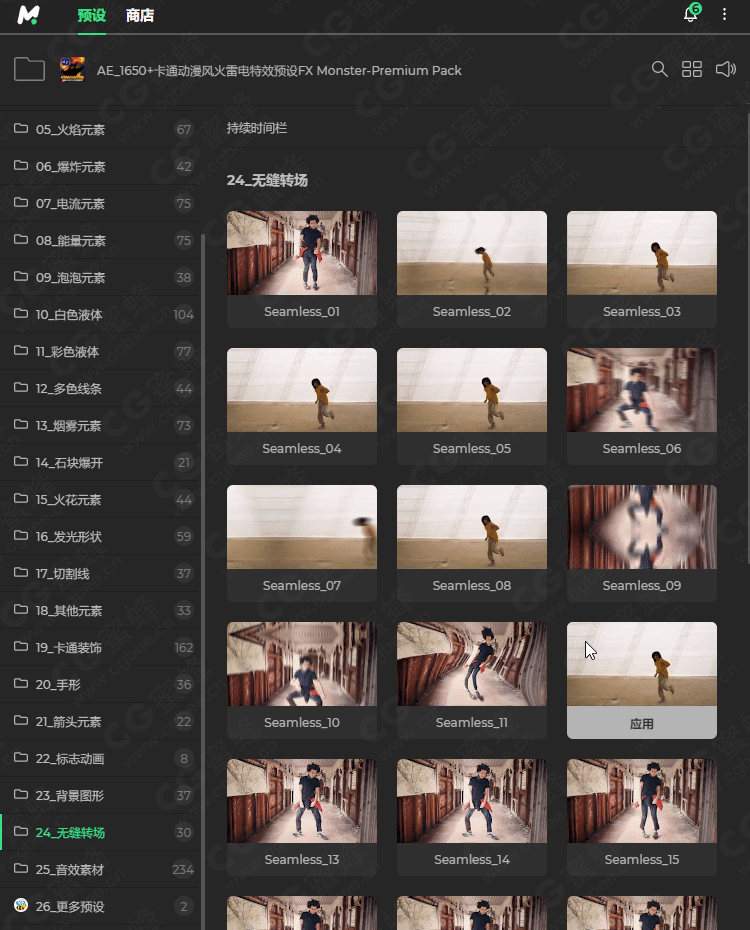Open category 09_泡泡元素
Screen dimensions: 750x930
tap(100, 278)
